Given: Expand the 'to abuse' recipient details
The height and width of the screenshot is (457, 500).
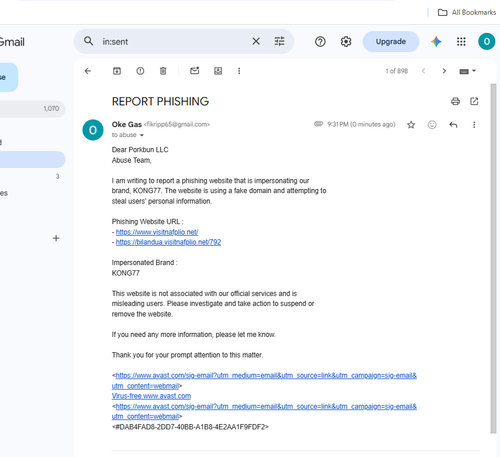Looking at the screenshot, I should (142, 135).
